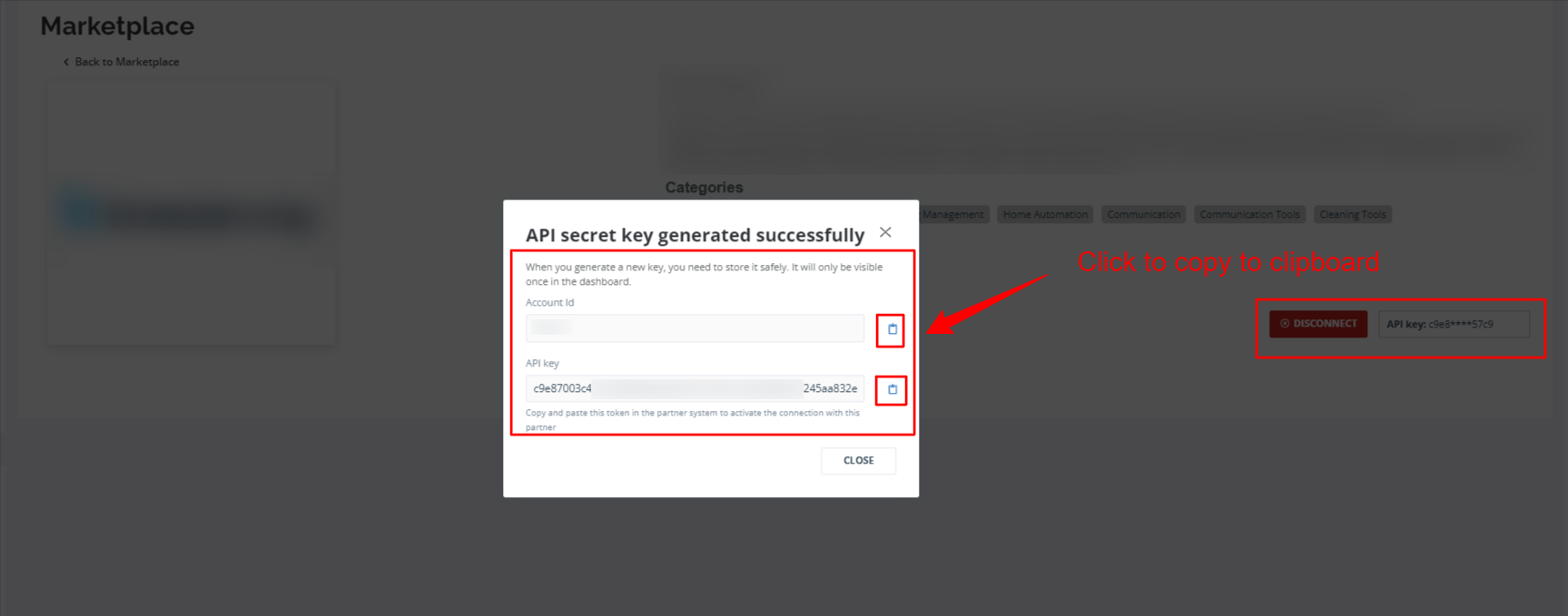This screenshot has width=1568, height=616.
Task: Click the masked API key box beside Disconnect
Action: click(1454, 324)
